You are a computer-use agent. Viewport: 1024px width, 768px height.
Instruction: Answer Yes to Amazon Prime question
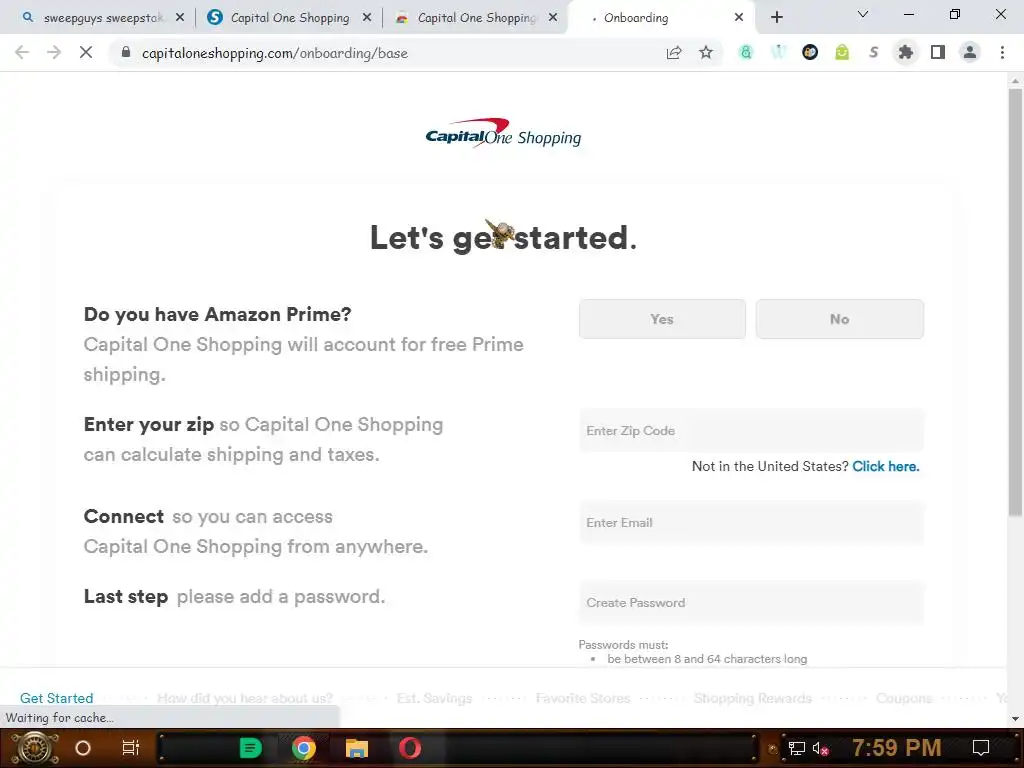(662, 319)
